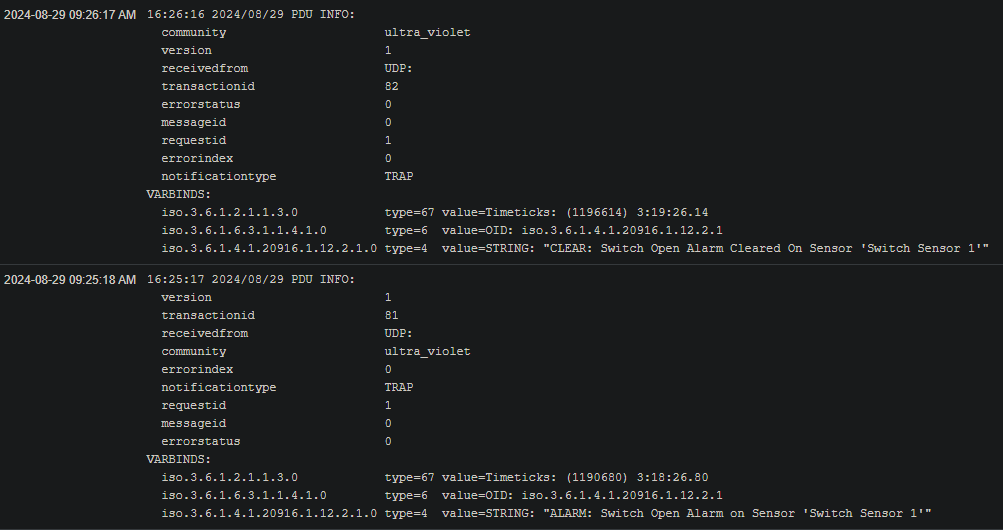Click VARBINDS label in the 09:26:17 entry
This screenshot has width=1003, height=530.
(x=178, y=194)
